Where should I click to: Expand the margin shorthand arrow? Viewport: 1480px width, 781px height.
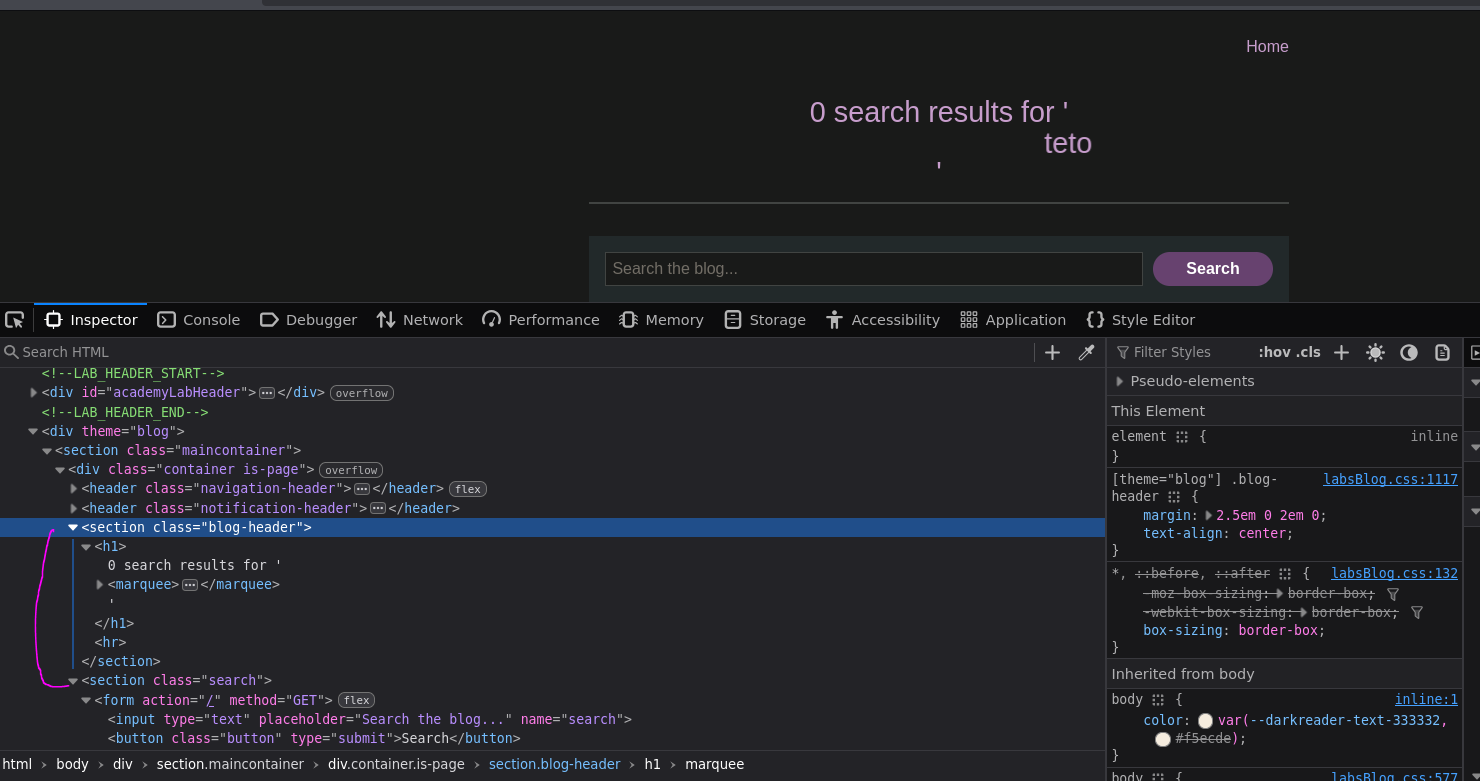pyautogui.click(x=1208, y=516)
